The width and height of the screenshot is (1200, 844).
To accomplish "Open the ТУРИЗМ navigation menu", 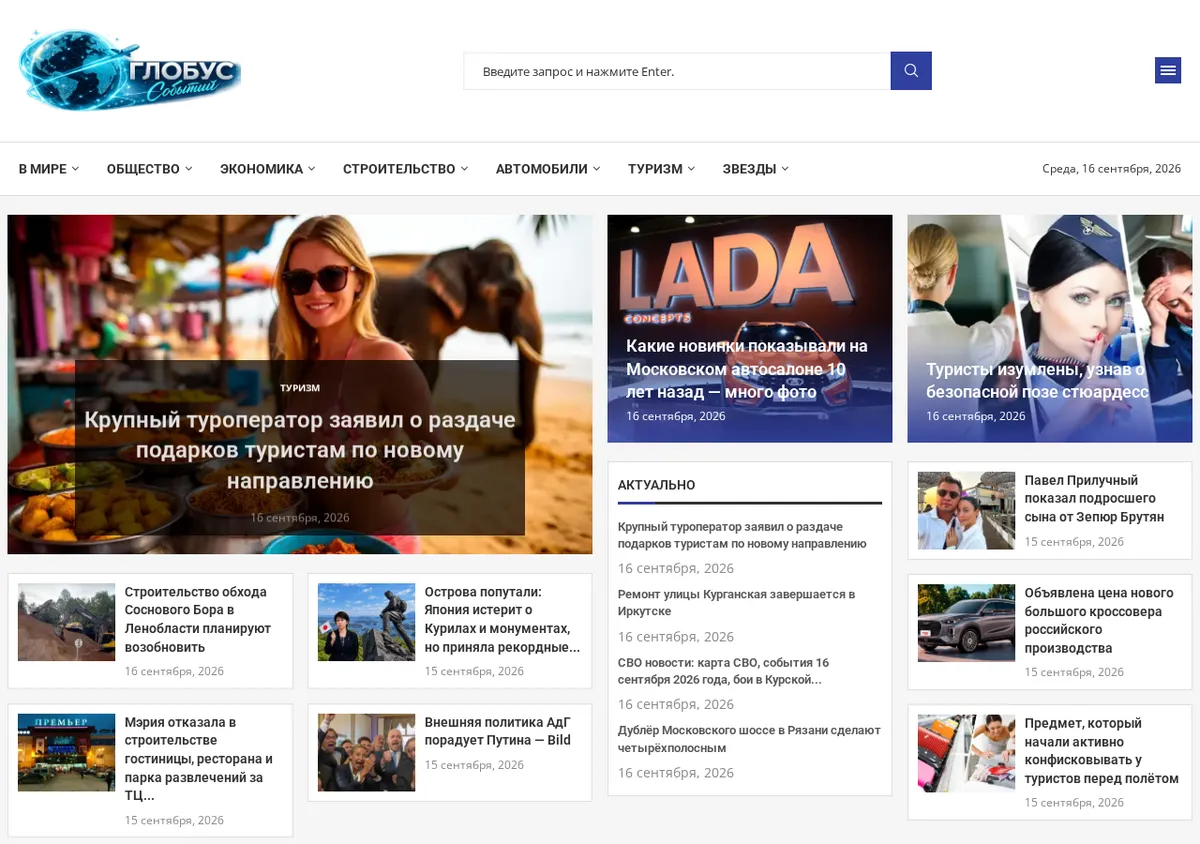I will click(x=661, y=169).
